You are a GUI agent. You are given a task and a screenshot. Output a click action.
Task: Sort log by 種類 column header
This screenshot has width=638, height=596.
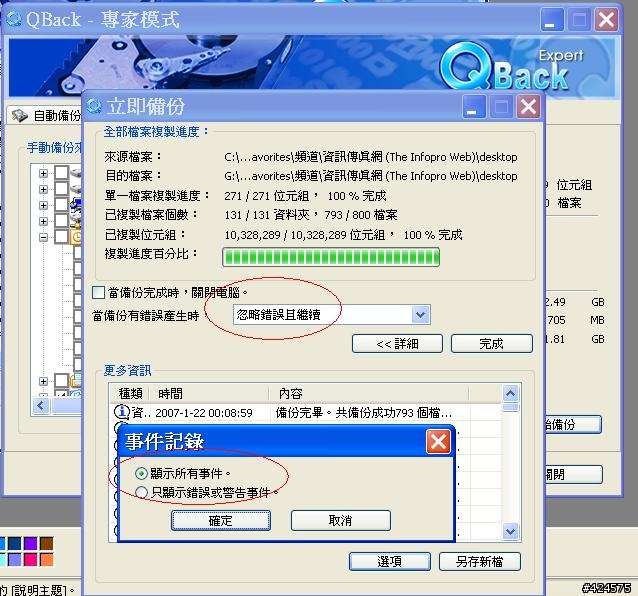coord(130,393)
